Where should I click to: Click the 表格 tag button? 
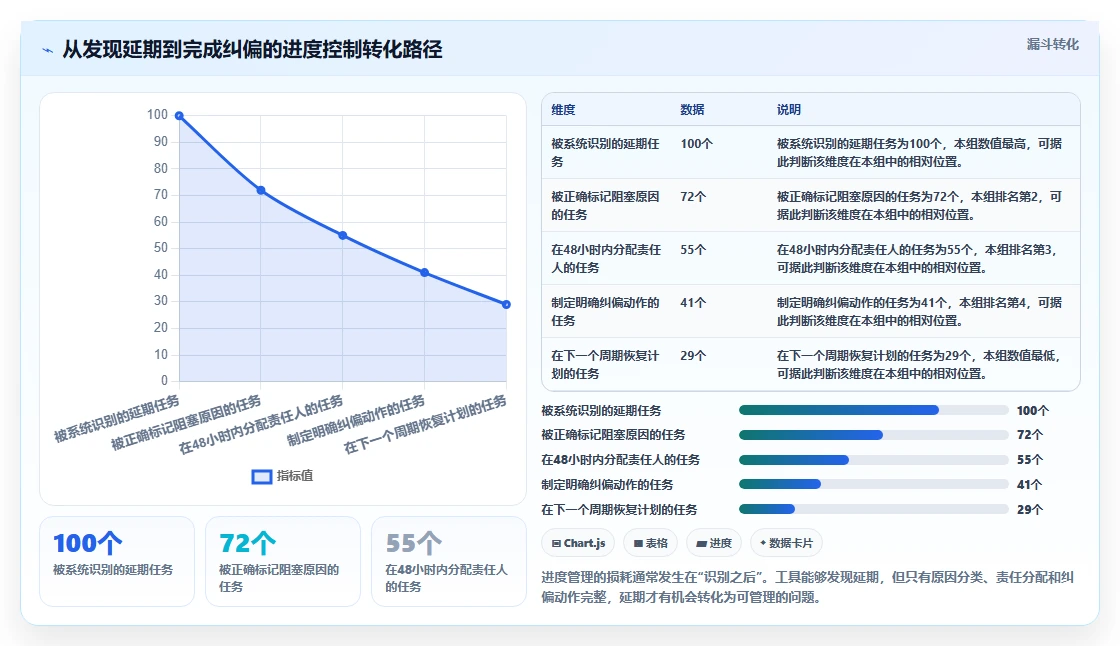[x=650, y=543]
